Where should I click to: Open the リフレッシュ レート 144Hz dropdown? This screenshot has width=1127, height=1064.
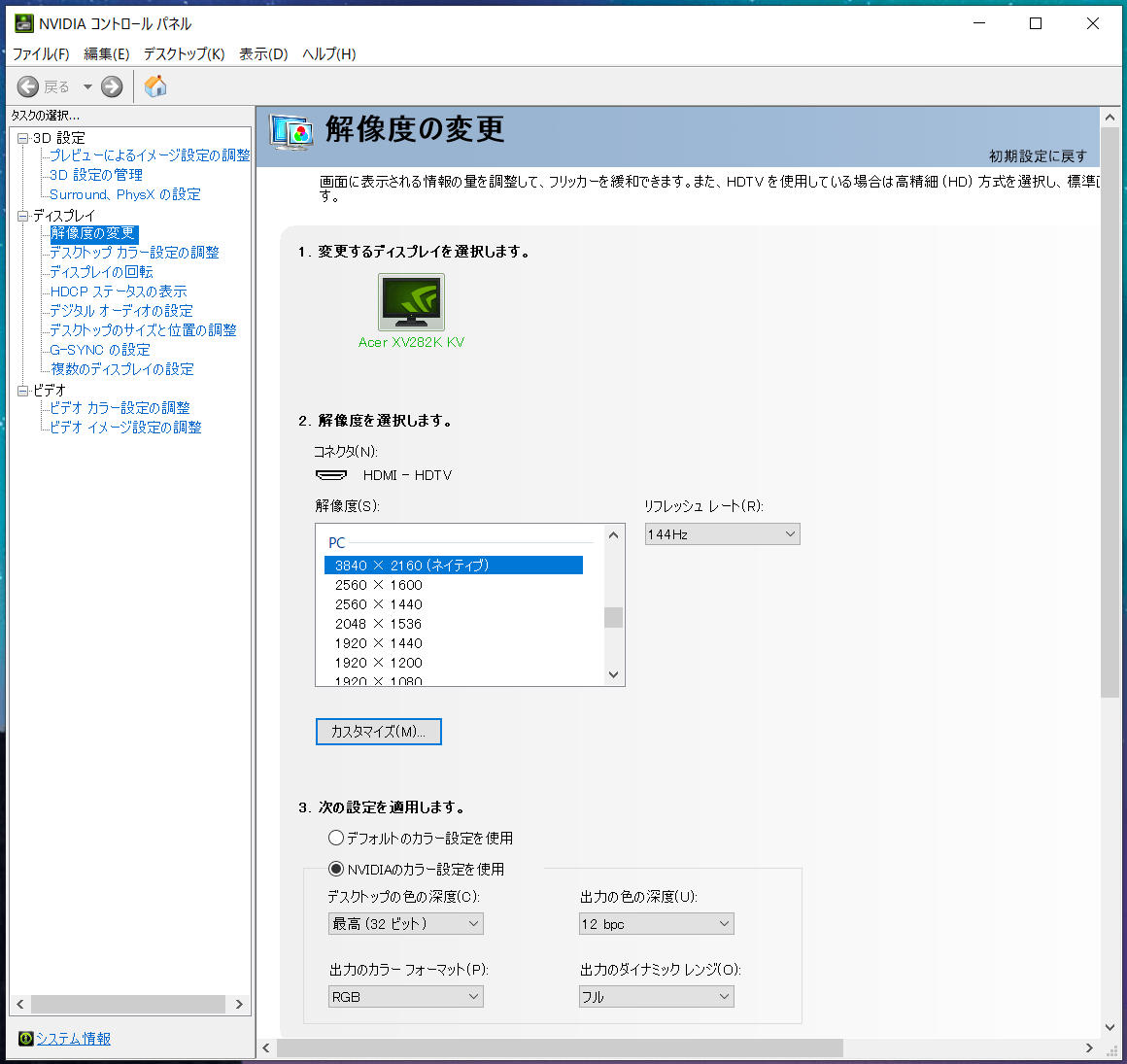pos(722,534)
